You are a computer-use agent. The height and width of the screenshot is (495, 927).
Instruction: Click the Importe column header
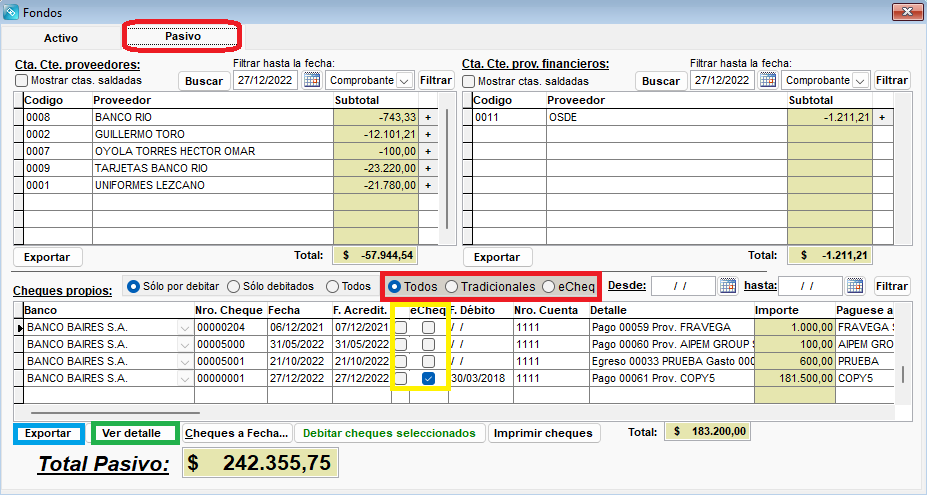click(795, 310)
